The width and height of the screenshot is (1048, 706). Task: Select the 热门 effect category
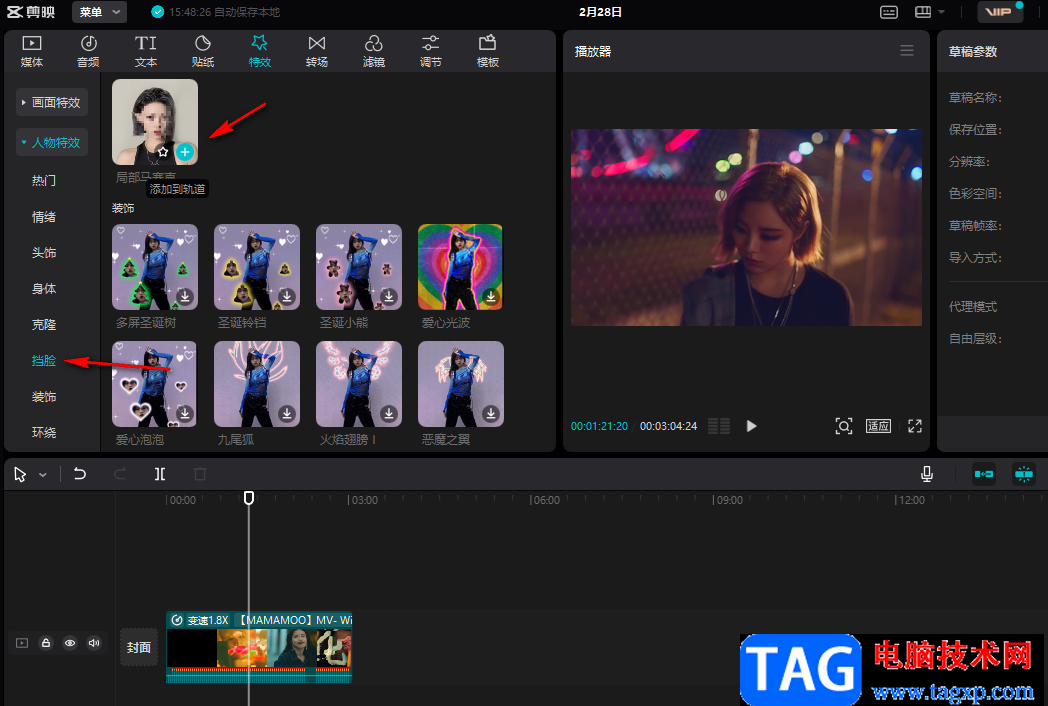pos(44,181)
